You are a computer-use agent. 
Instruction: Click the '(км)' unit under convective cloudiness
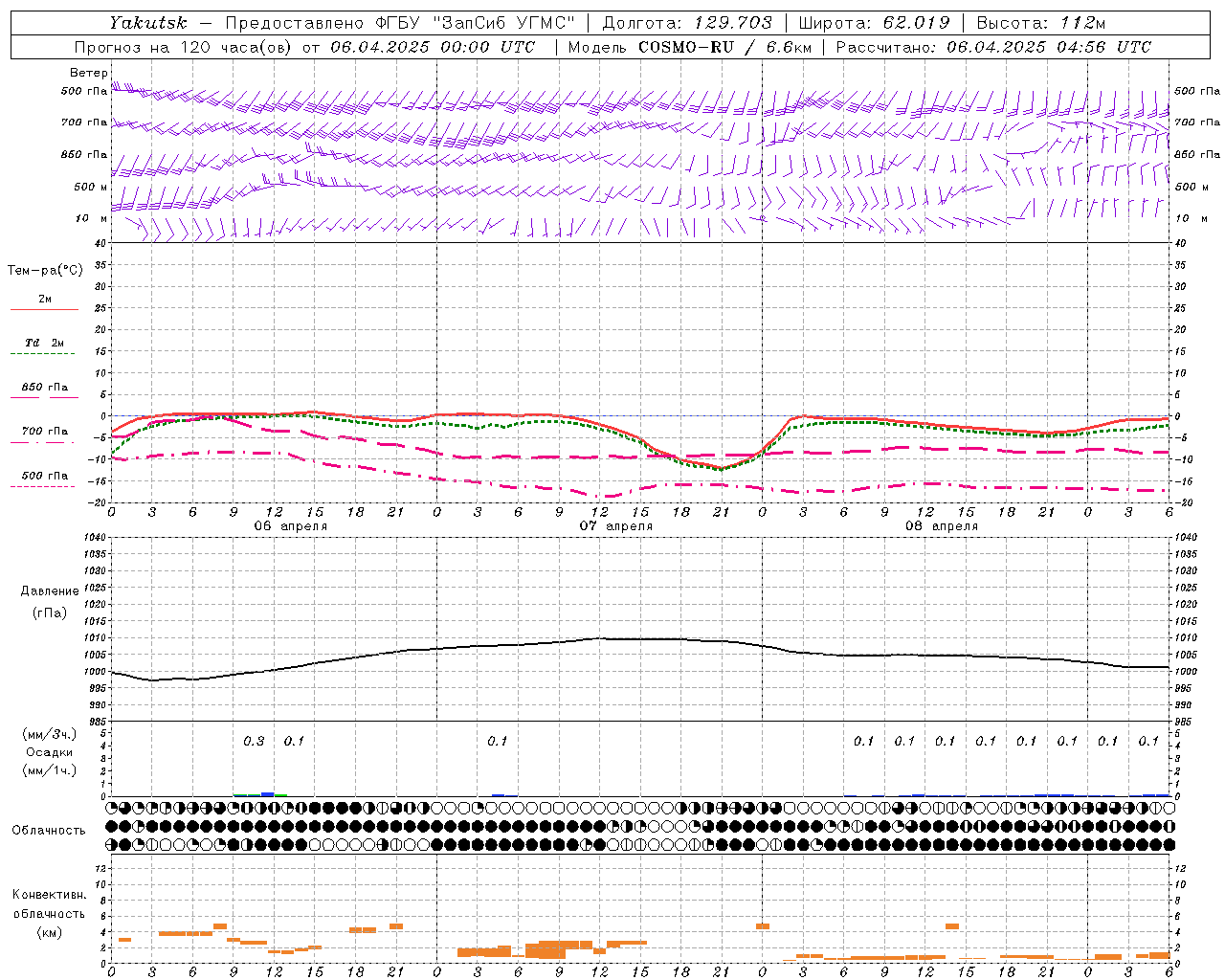click(49, 932)
